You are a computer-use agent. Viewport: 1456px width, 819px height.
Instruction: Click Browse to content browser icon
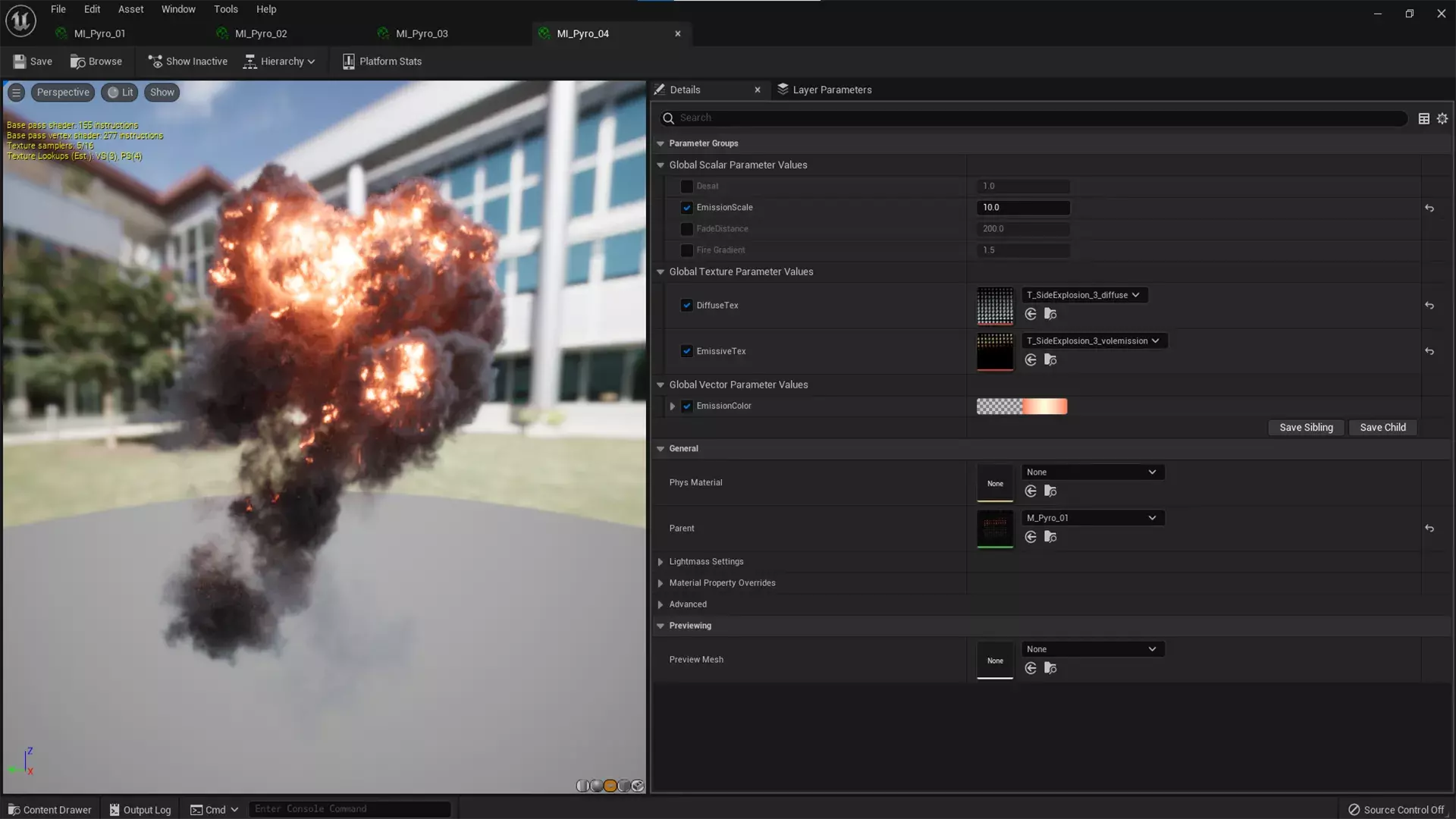coord(96,61)
